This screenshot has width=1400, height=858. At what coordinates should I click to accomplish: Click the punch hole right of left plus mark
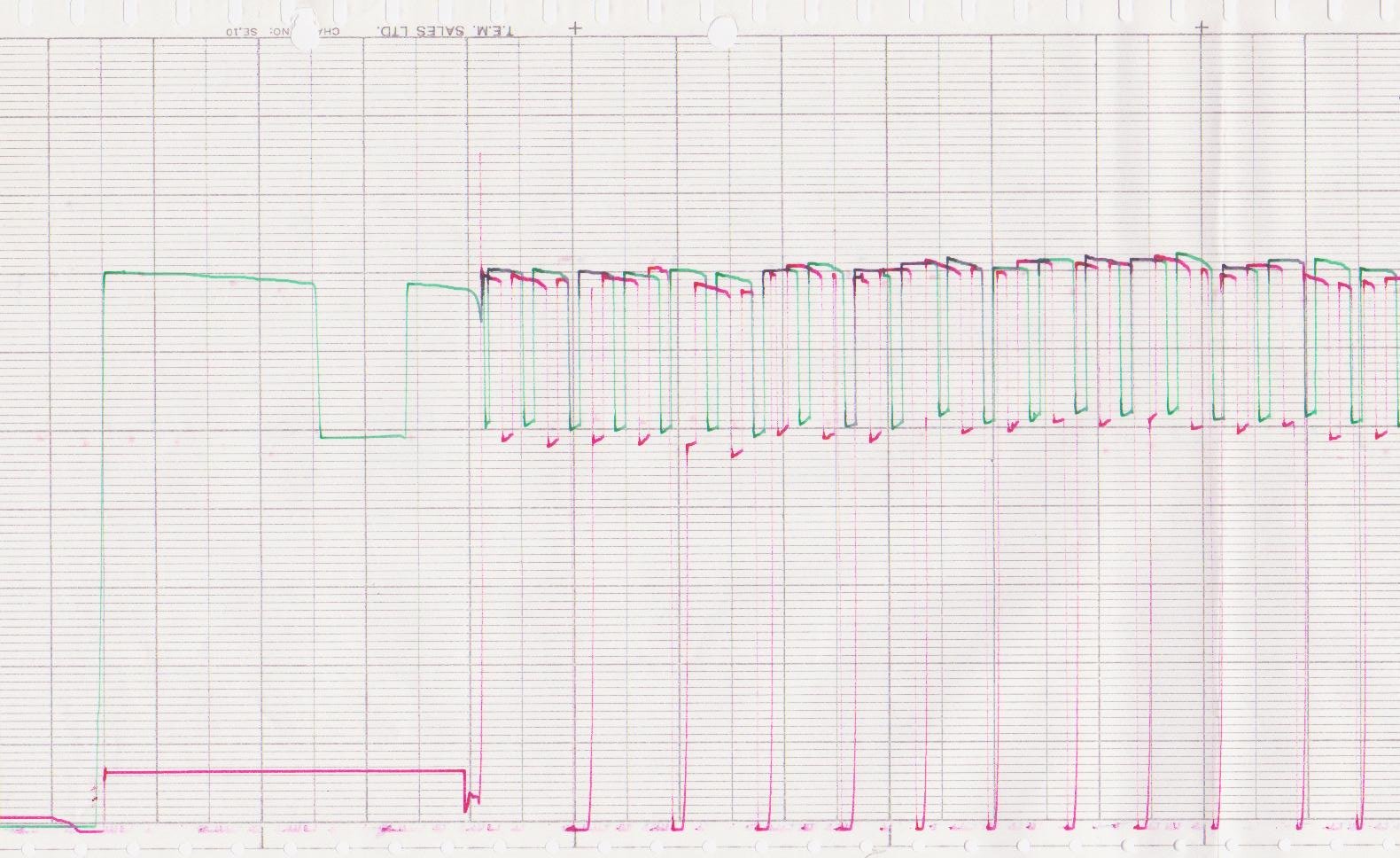pyautogui.click(x=720, y=31)
